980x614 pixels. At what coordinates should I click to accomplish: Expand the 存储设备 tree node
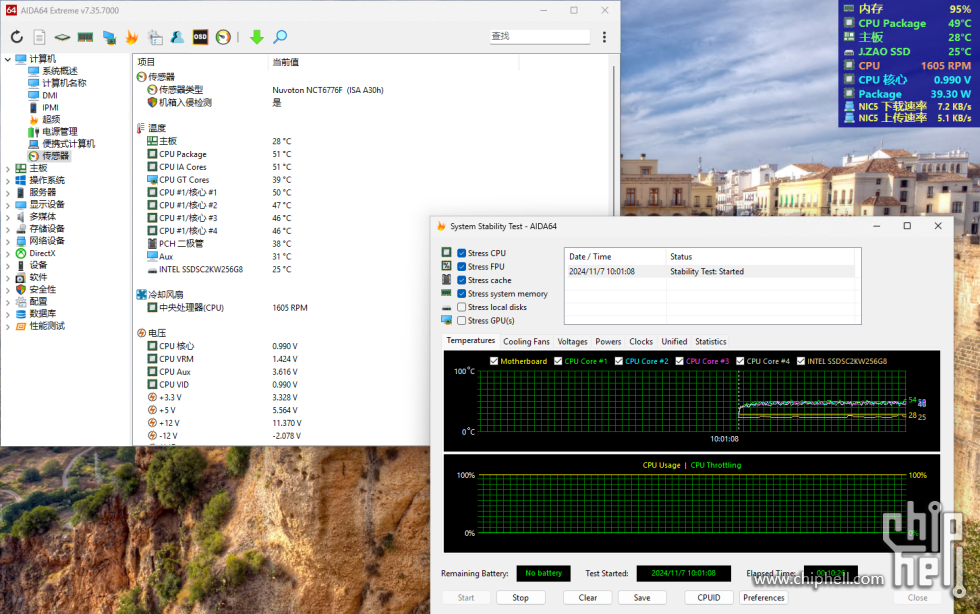(8, 229)
